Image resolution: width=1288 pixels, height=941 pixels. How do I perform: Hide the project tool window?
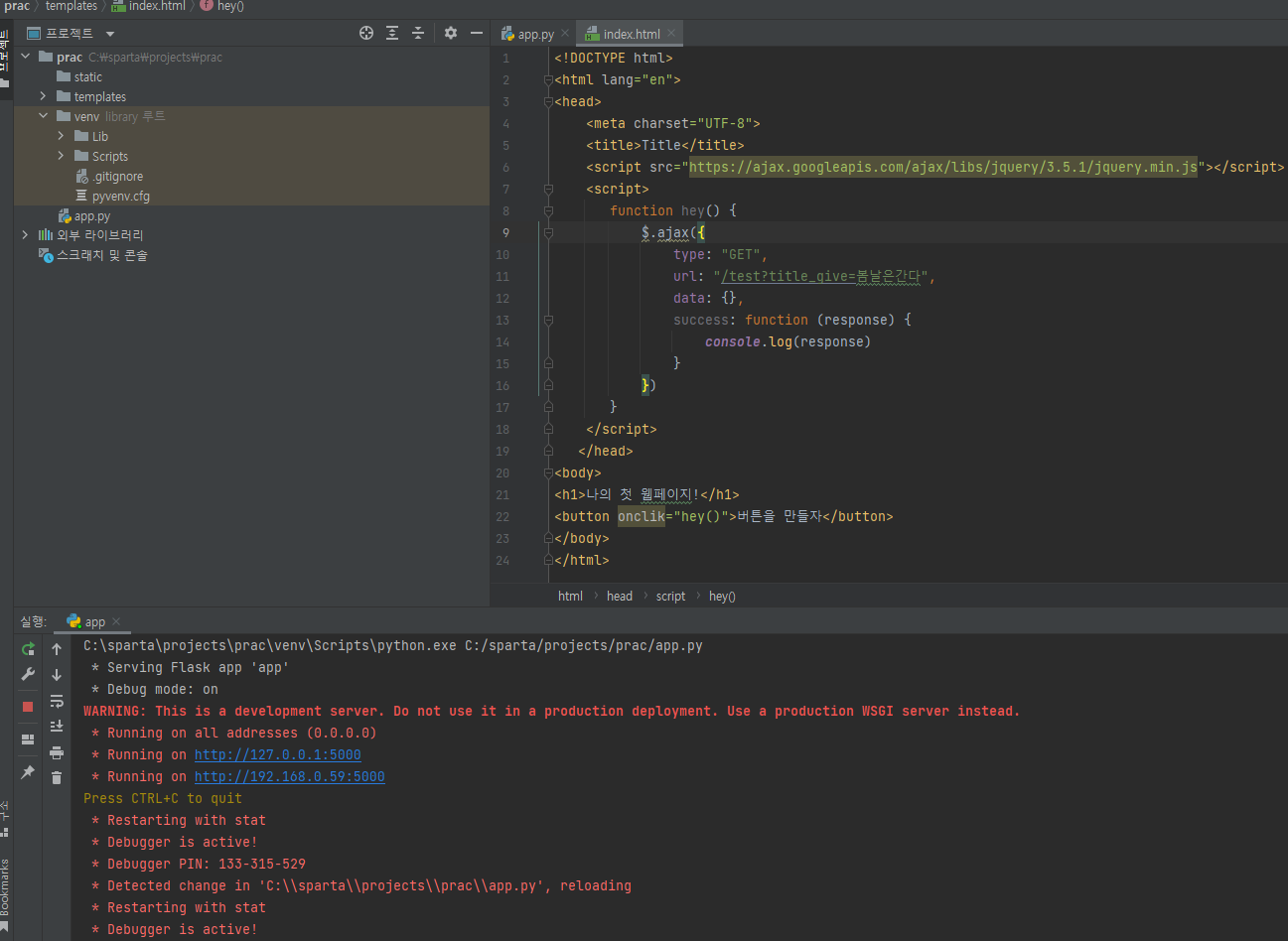tap(477, 33)
